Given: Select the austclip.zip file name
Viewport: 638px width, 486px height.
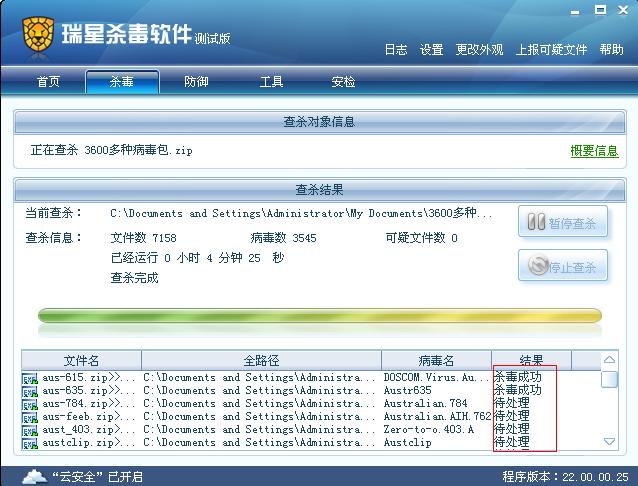Looking at the screenshot, I should point(89,443).
